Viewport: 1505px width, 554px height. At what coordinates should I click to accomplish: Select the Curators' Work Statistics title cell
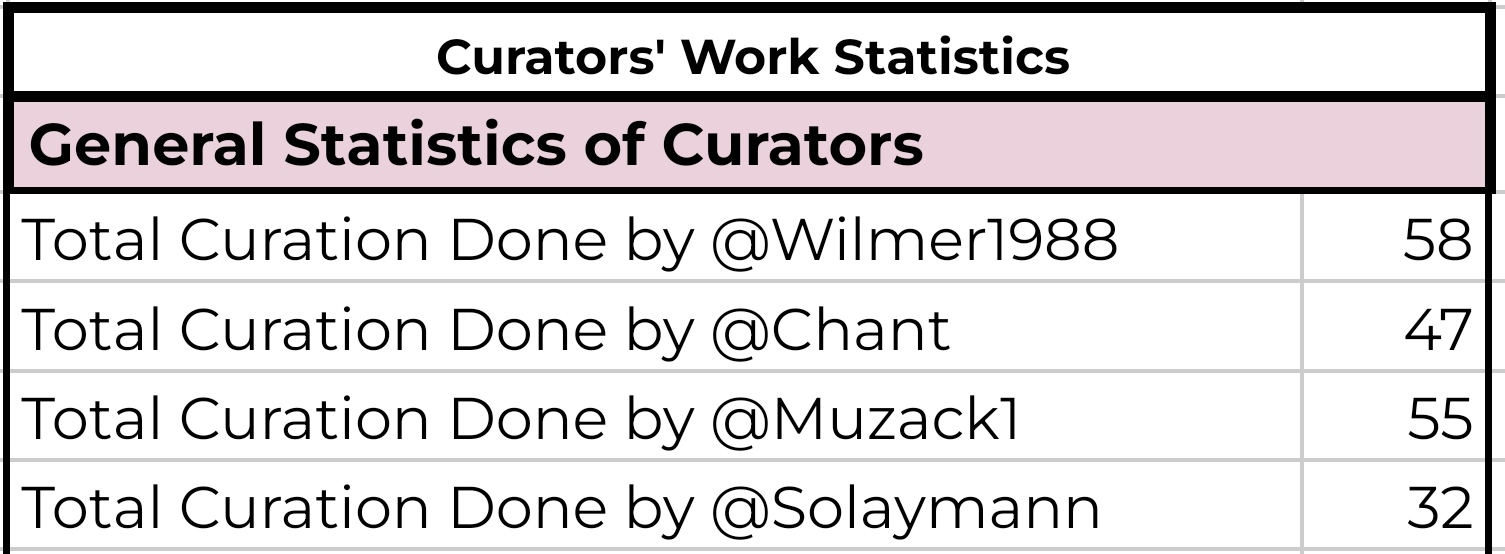[752, 57]
